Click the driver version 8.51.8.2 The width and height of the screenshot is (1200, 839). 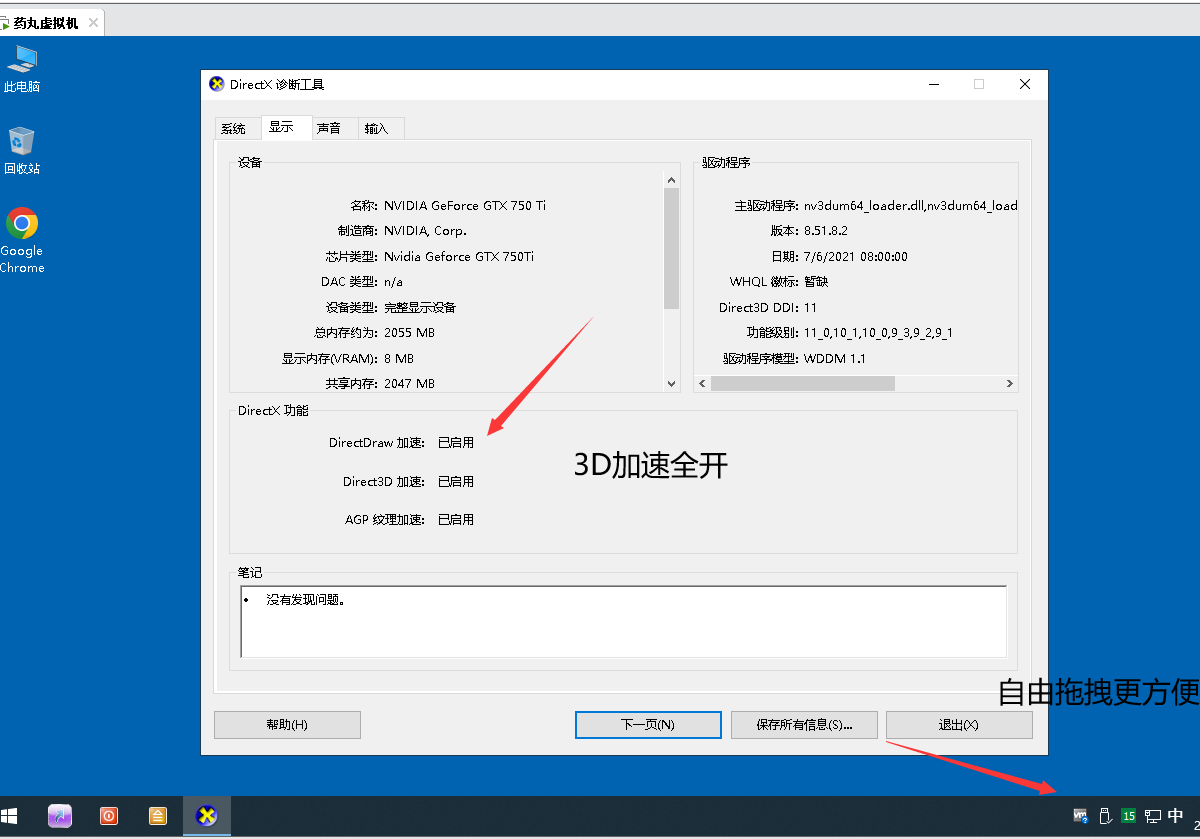click(x=826, y=231)
